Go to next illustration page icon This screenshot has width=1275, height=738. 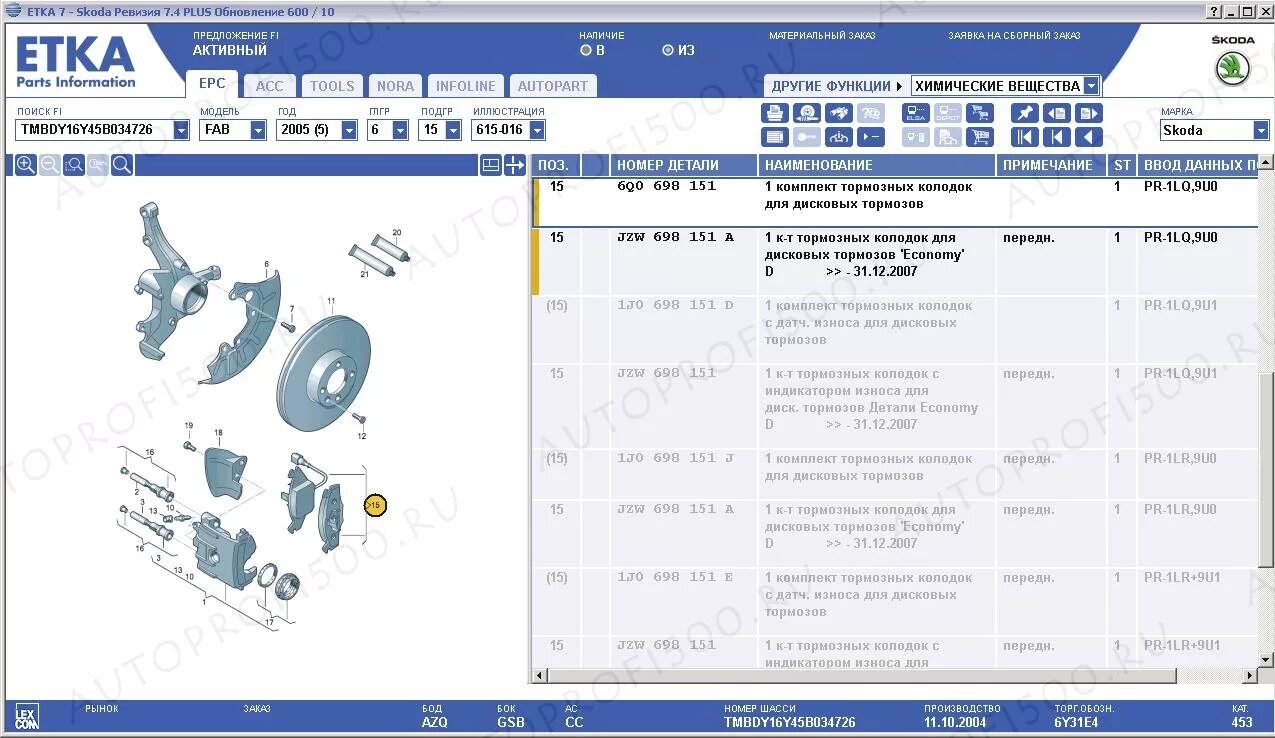[x=1089, y=114]
